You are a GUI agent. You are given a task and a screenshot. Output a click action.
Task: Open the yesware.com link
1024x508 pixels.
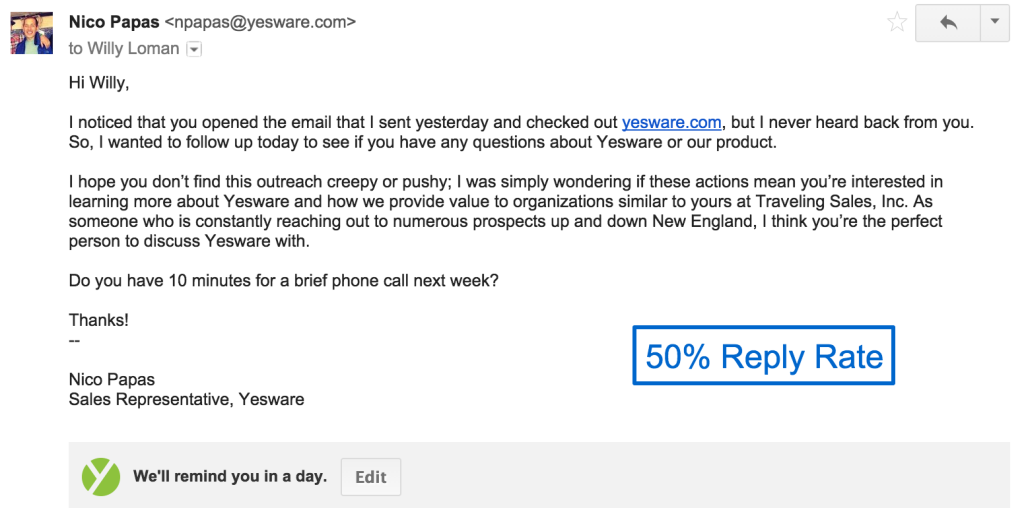pyautogui.click(x=671, y=123)
